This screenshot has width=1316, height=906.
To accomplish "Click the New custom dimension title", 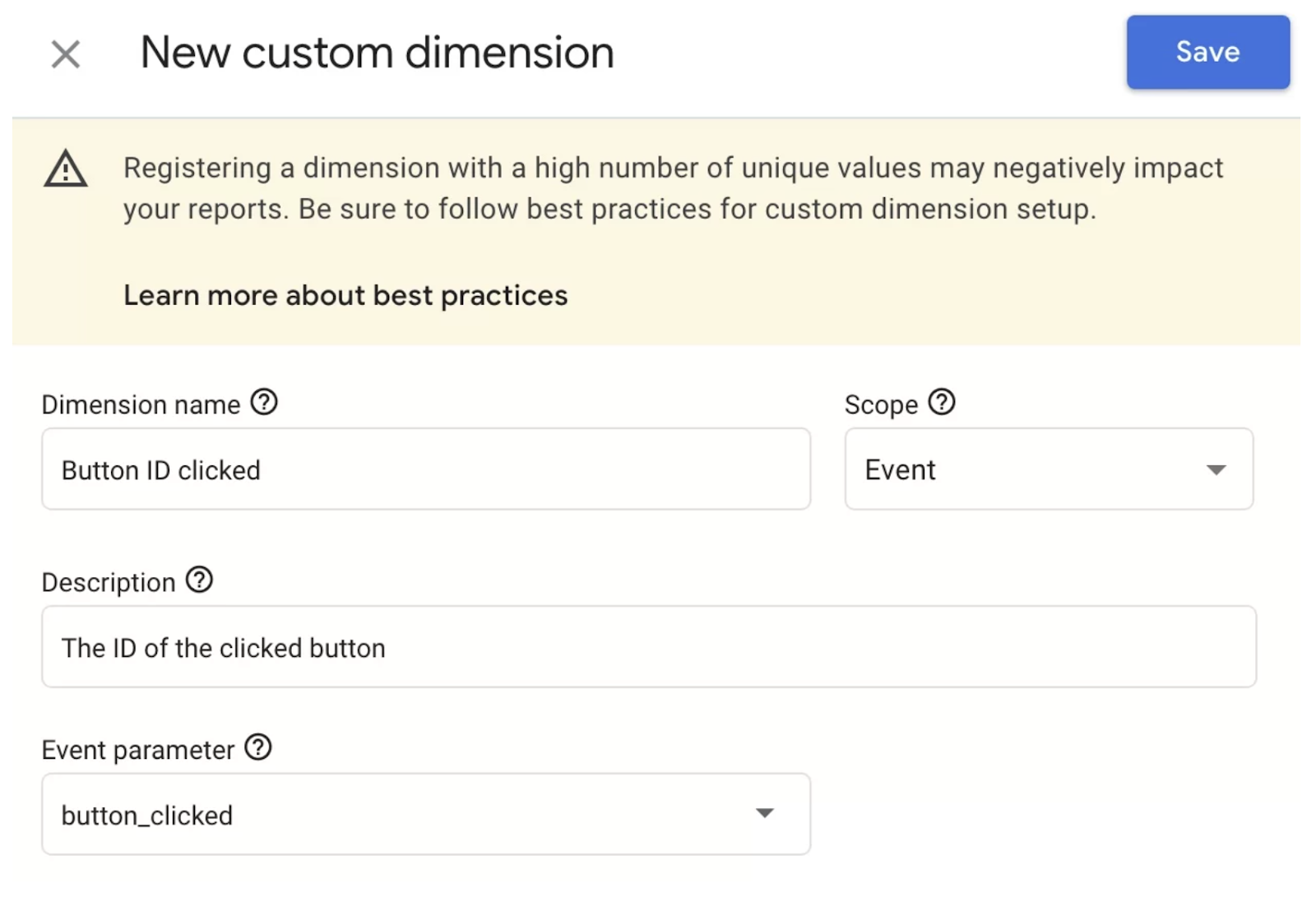I will click(377, 53).
